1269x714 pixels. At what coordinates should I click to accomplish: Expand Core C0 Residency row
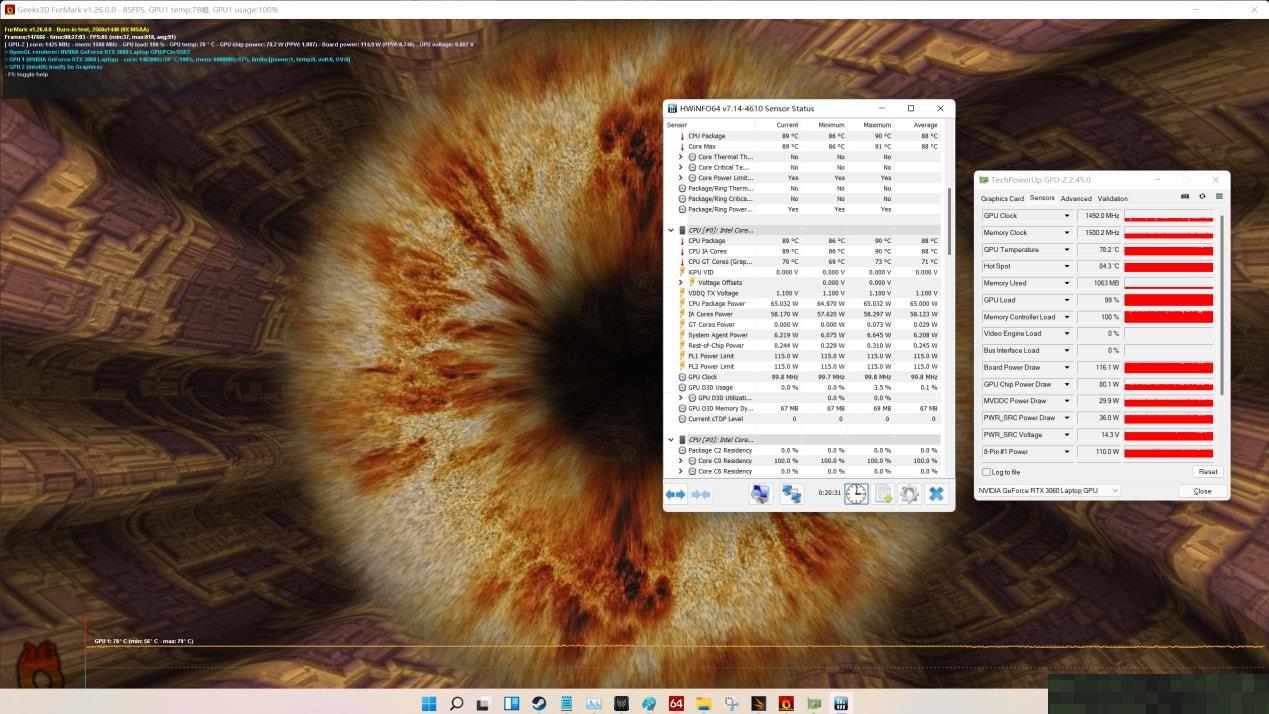point(681,461)
